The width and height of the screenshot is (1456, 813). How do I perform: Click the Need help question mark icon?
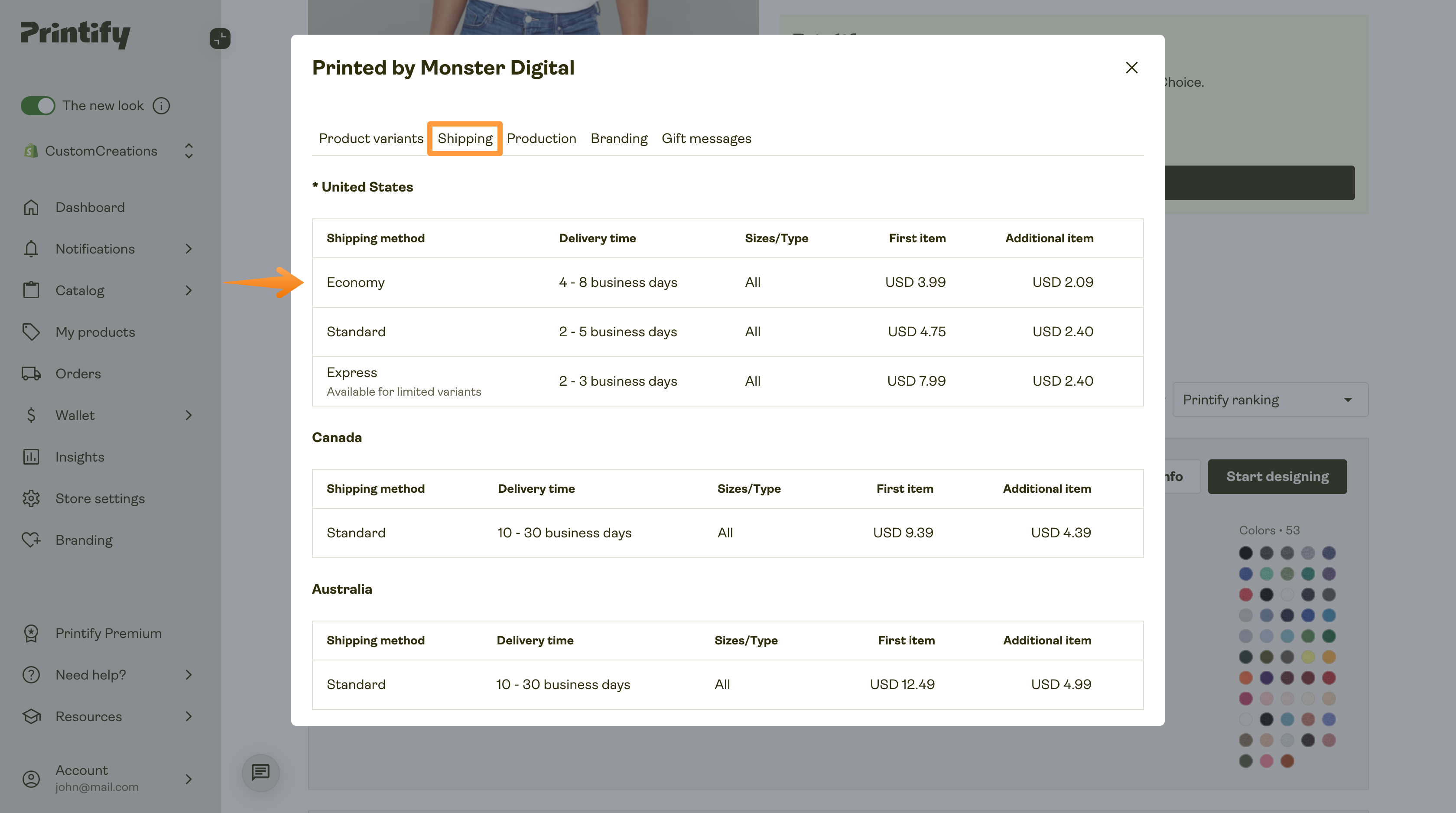click(31, 675)
